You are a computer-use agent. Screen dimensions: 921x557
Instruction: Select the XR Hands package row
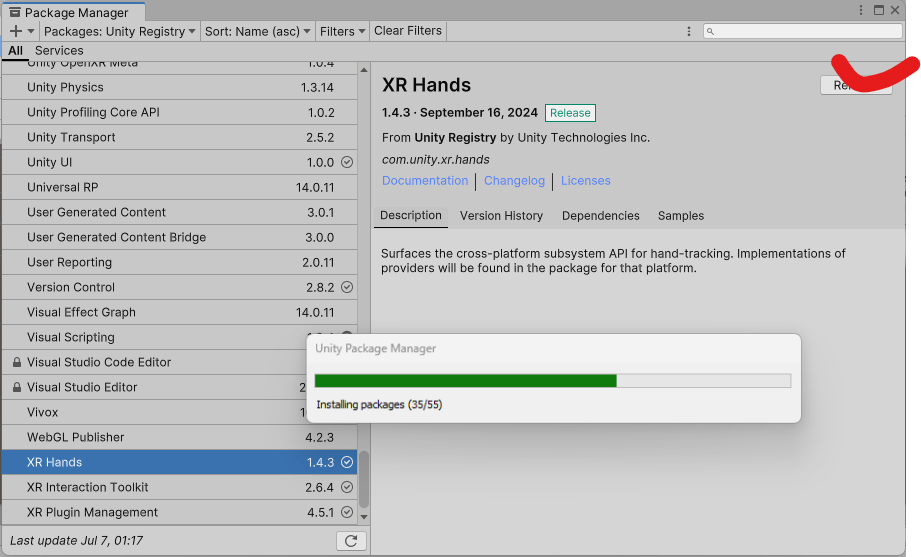179,462
